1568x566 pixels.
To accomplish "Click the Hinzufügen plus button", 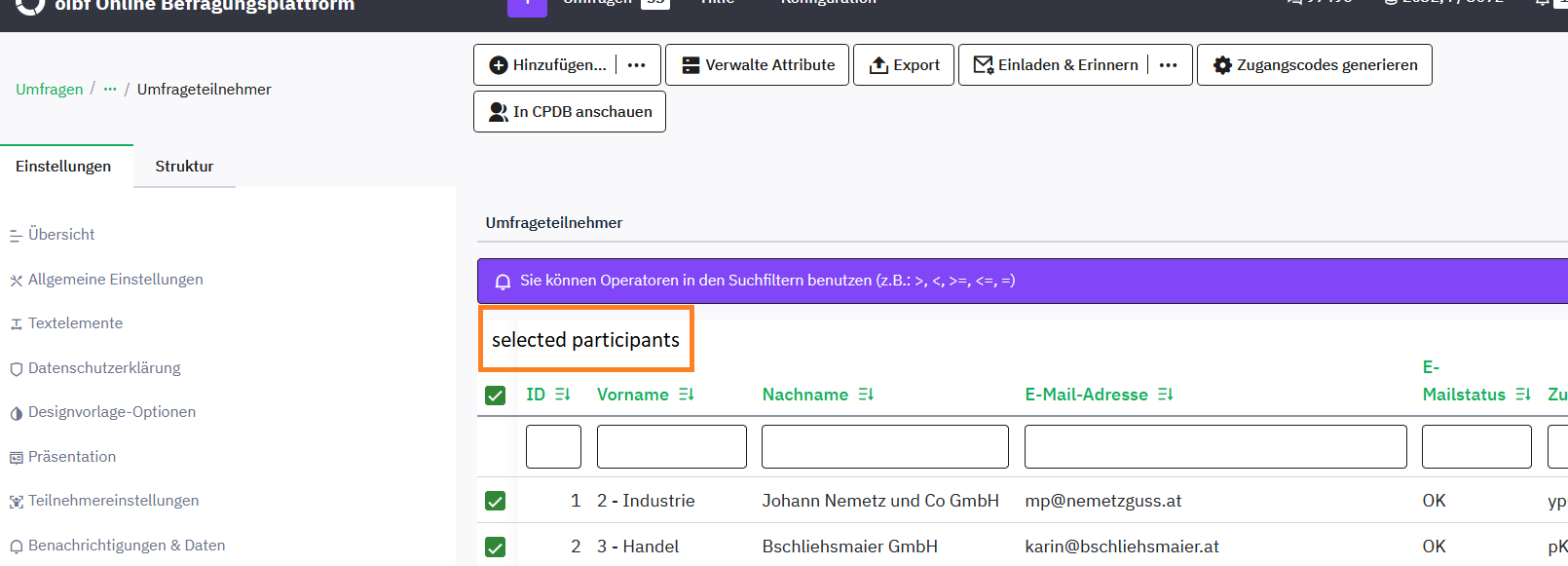I will click(x=547, y=65).
